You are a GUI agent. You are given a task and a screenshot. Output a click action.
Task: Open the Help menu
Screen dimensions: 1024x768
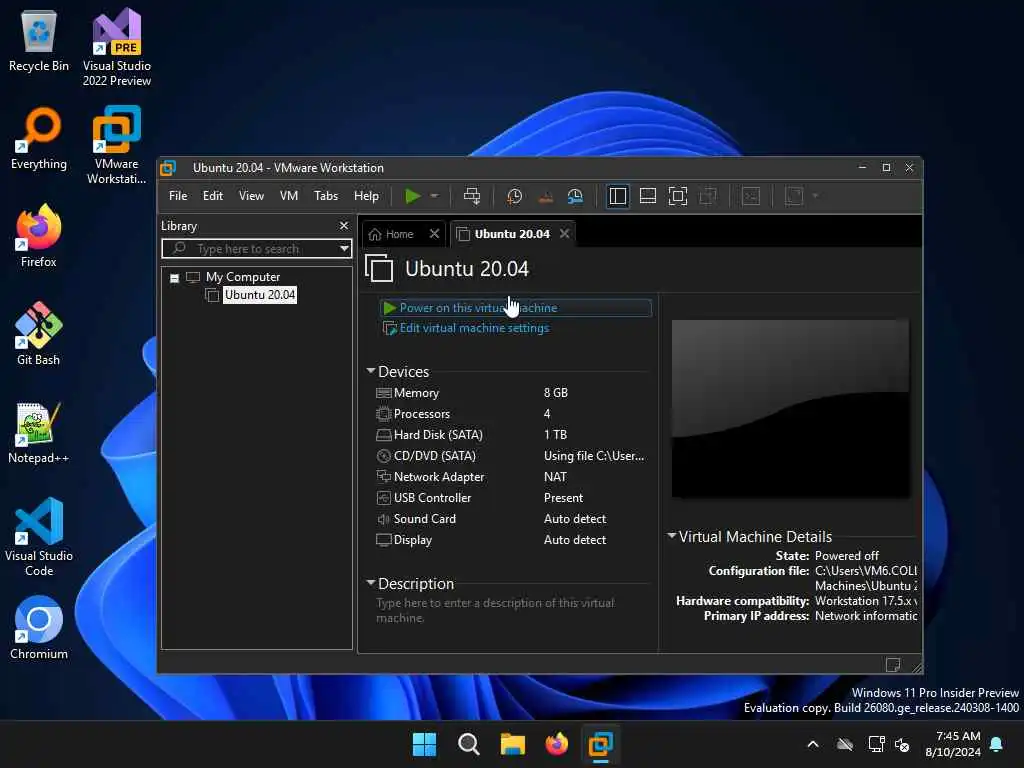[x=366, y=196]
